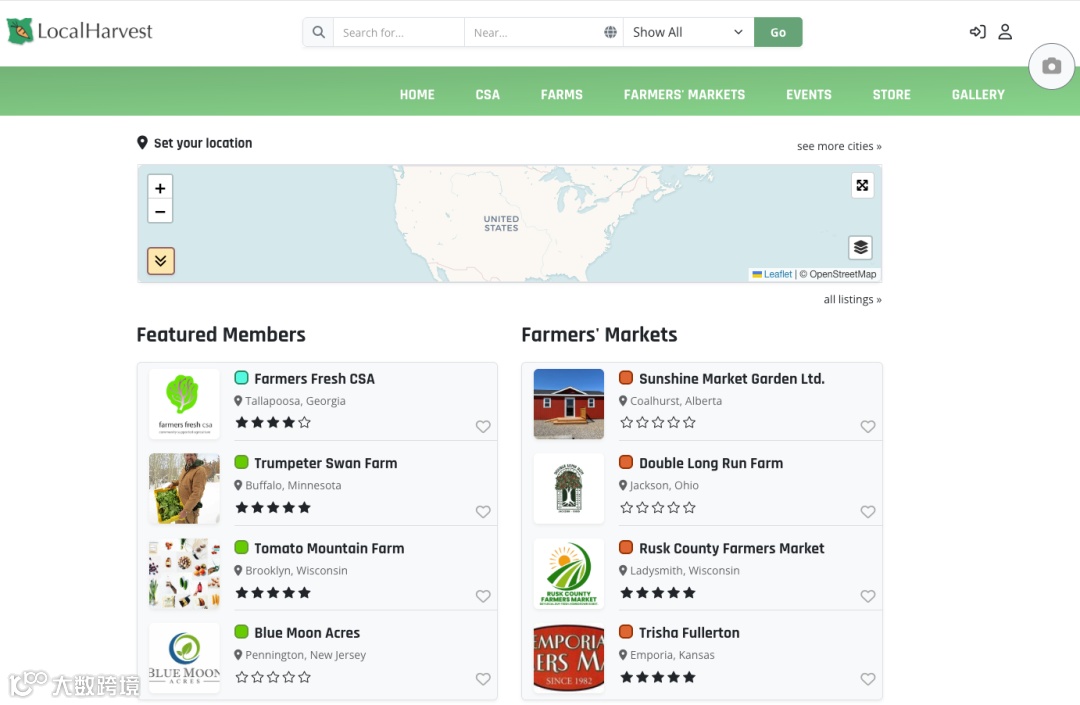
Task: Click orange category square beside Sunshine Market Garden
Action: (625, 377)
